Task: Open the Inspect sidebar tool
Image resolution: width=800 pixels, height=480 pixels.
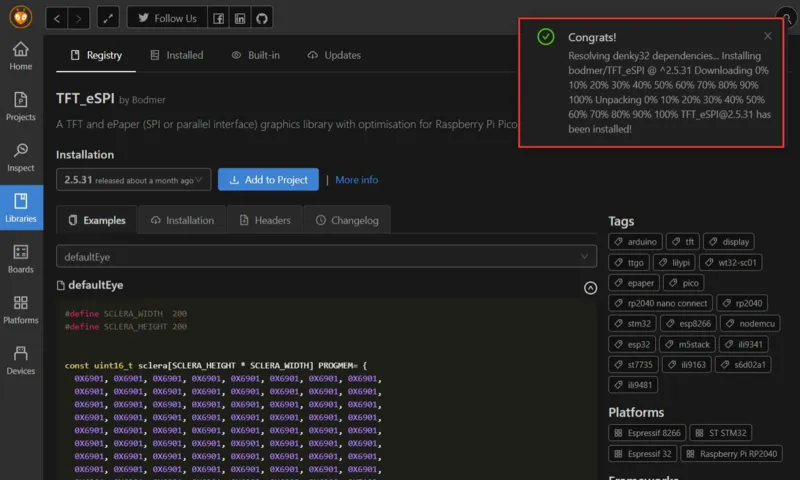Action: coord(21,157)
